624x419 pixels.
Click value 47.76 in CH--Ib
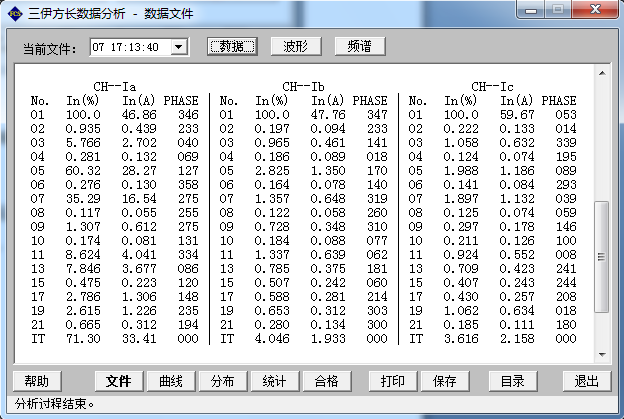click(328, 115)
